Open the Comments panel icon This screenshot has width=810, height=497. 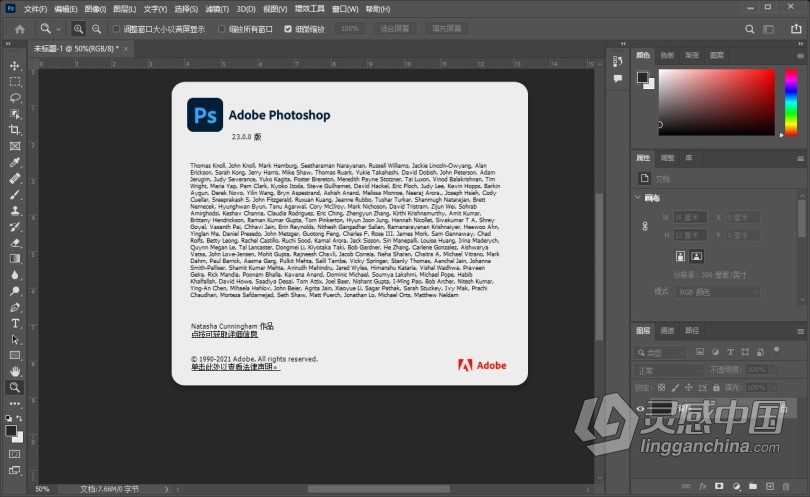pos(618,79)
